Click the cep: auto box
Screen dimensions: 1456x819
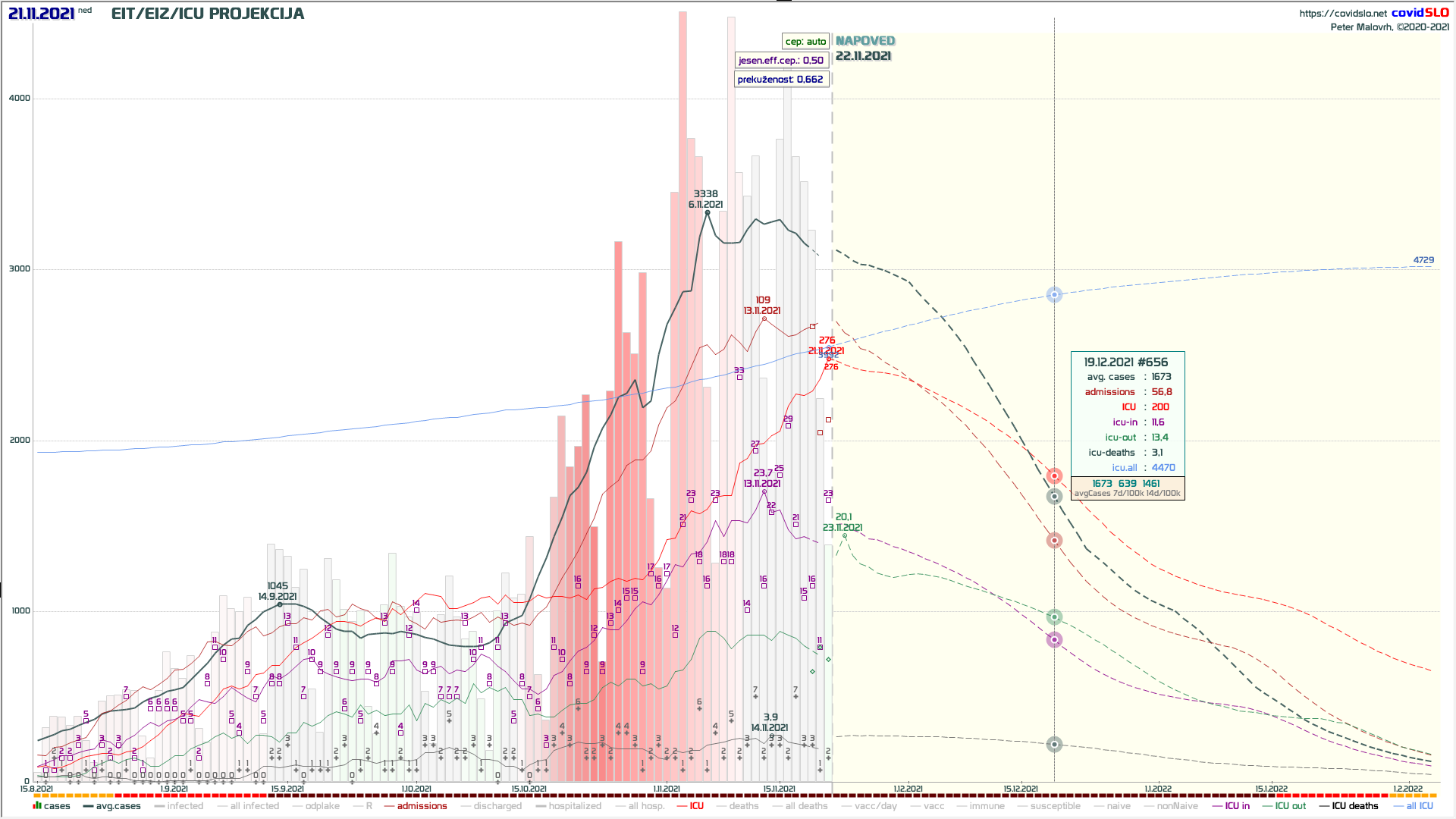tap(805, 42)
